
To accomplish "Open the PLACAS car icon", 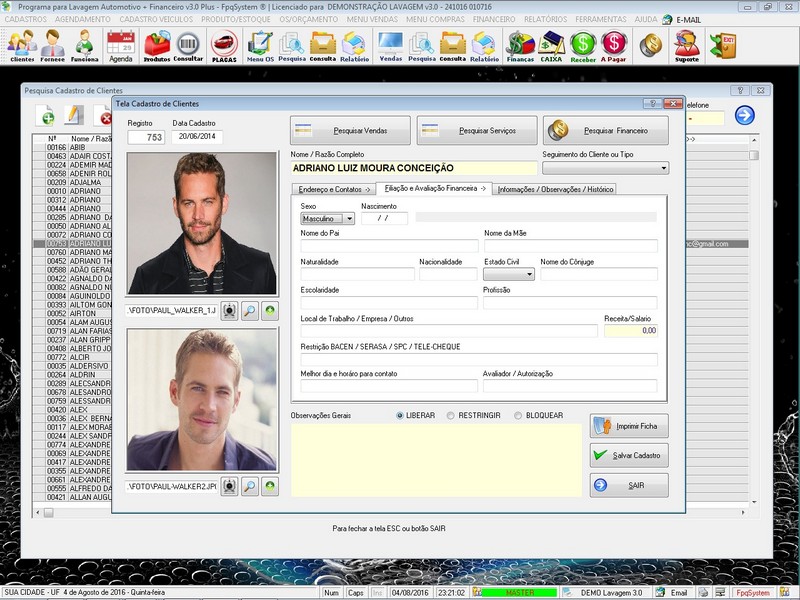I will [224, 46].
